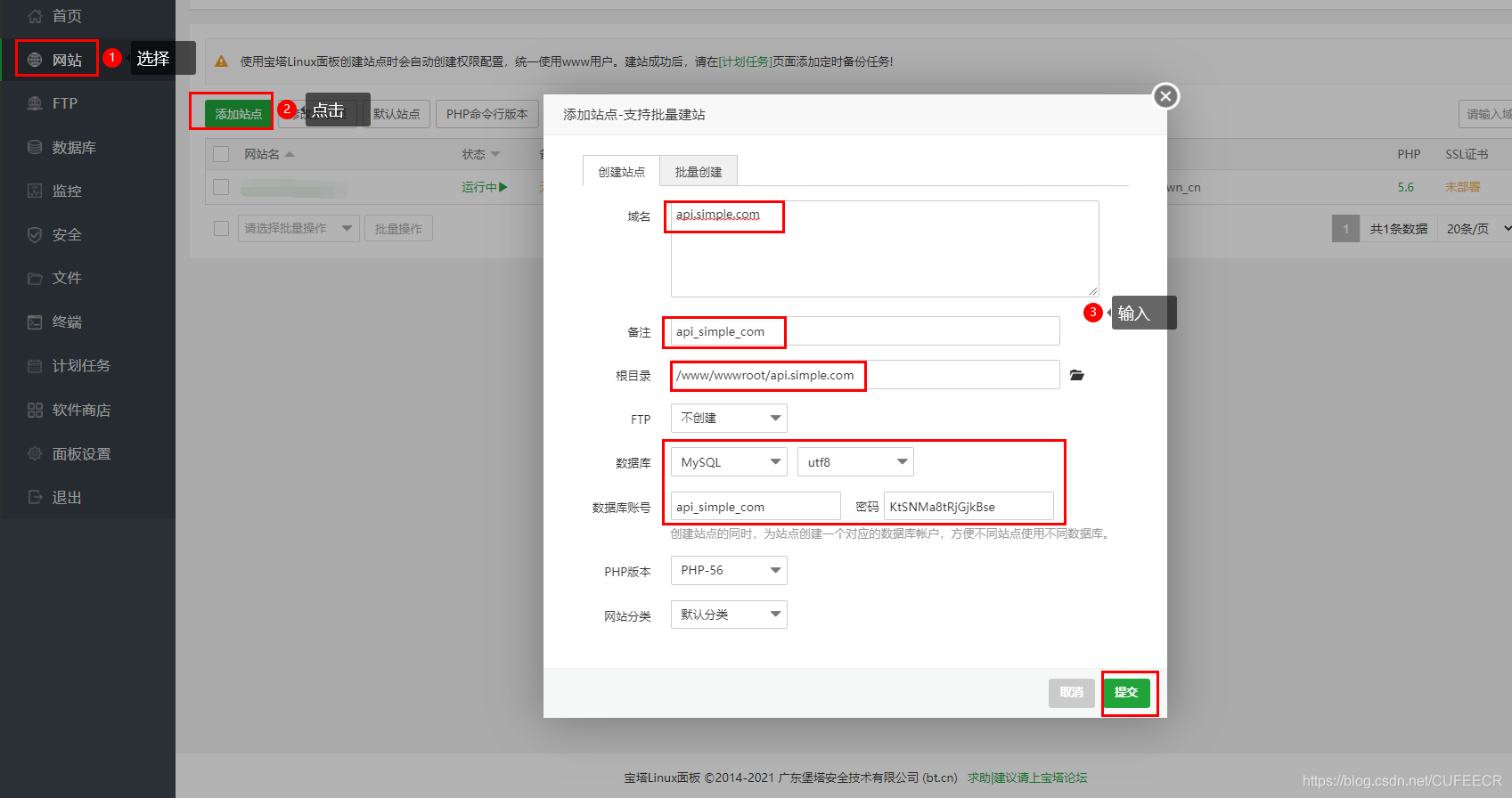This screenshot has width=1512, height=798.
Task: Click the 密码 input field
Action: coord(968,506)
